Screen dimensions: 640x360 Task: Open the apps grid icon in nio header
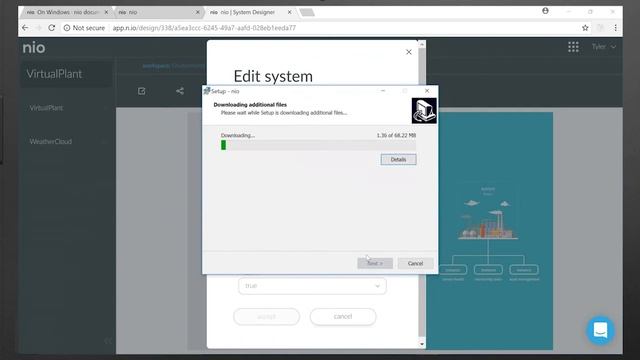coord(573,47)
